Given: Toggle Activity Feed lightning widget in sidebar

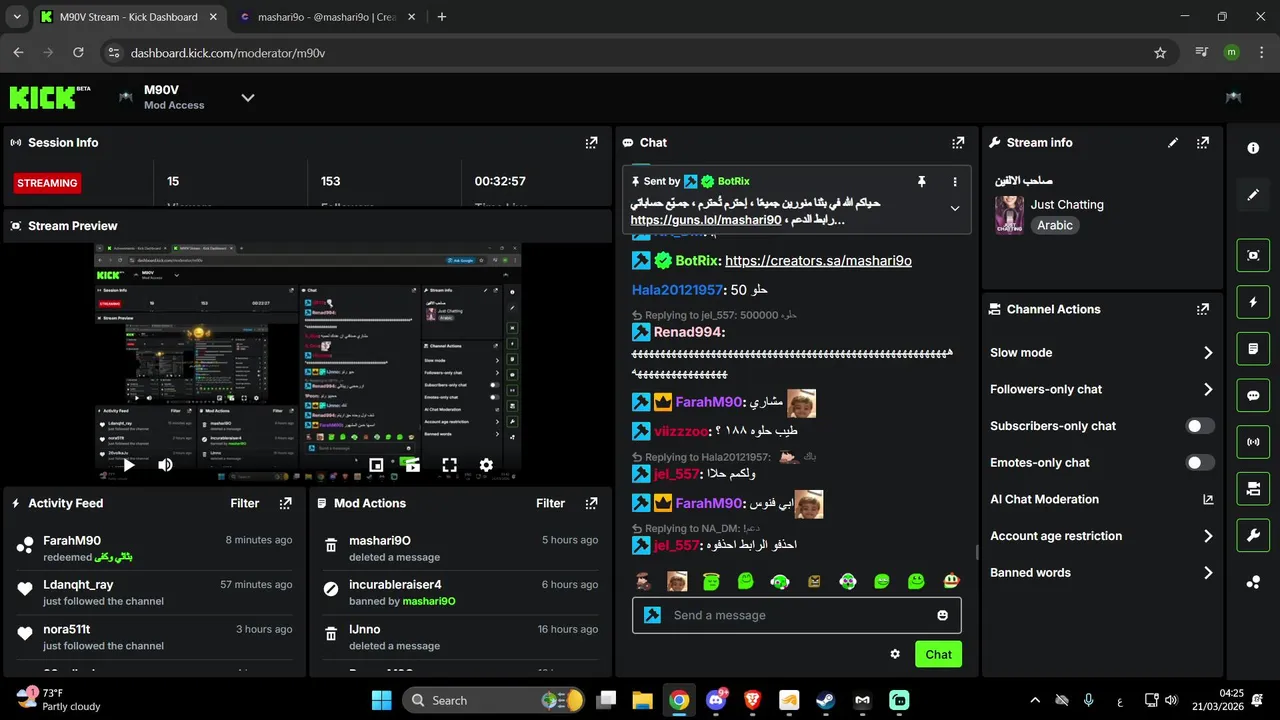Looking at the screenshot, I should point(1253,302).
